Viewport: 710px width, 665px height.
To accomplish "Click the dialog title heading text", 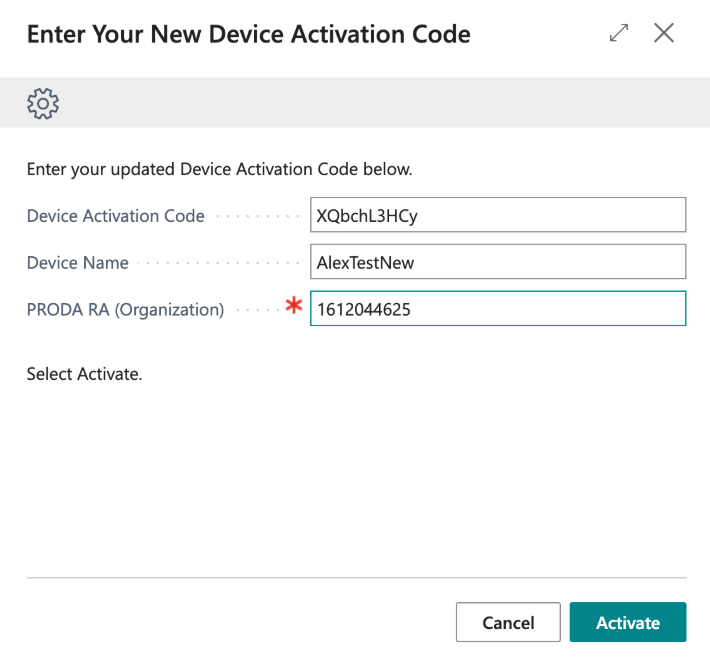I will tap(248, 34).
